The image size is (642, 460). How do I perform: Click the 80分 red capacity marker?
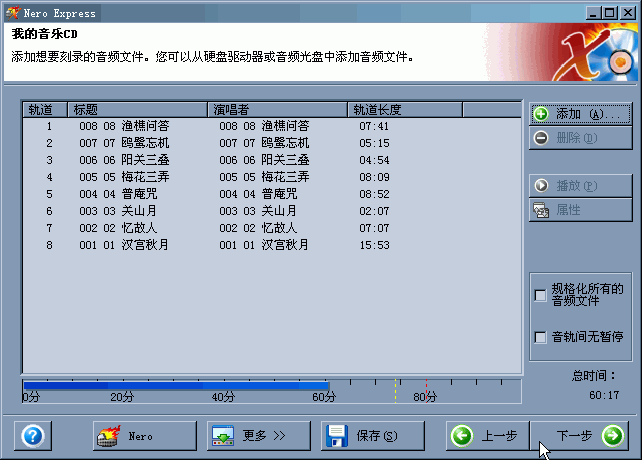tap(426, 389)
